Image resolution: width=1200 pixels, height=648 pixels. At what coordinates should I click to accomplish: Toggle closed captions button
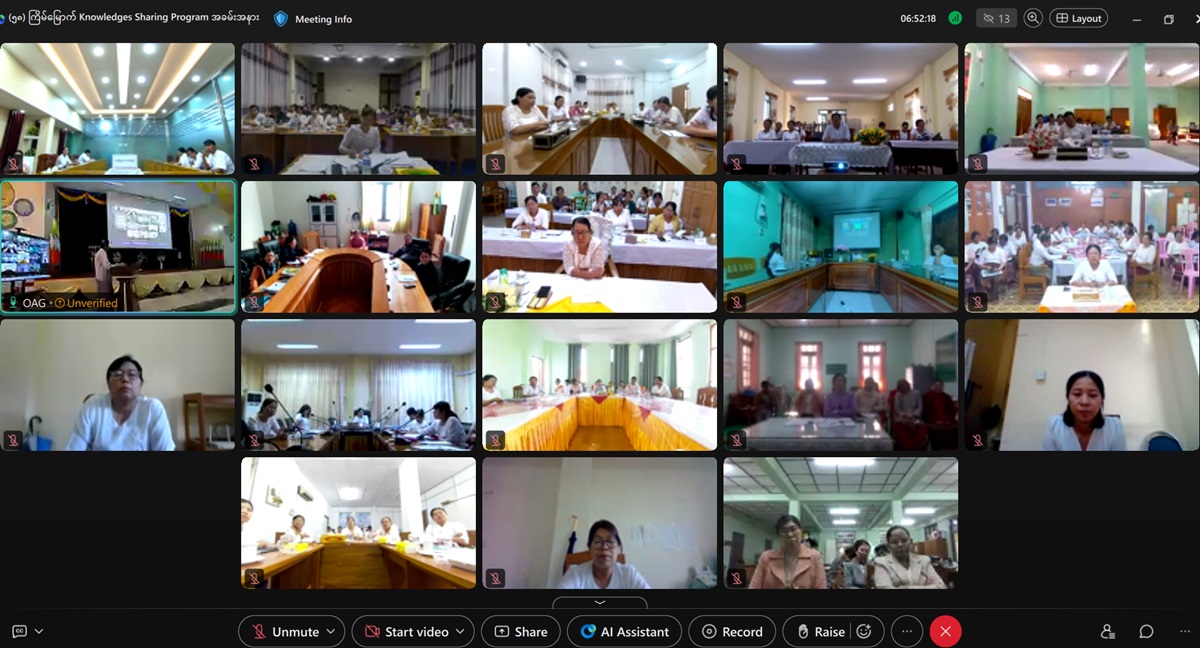tap(19, 631)
